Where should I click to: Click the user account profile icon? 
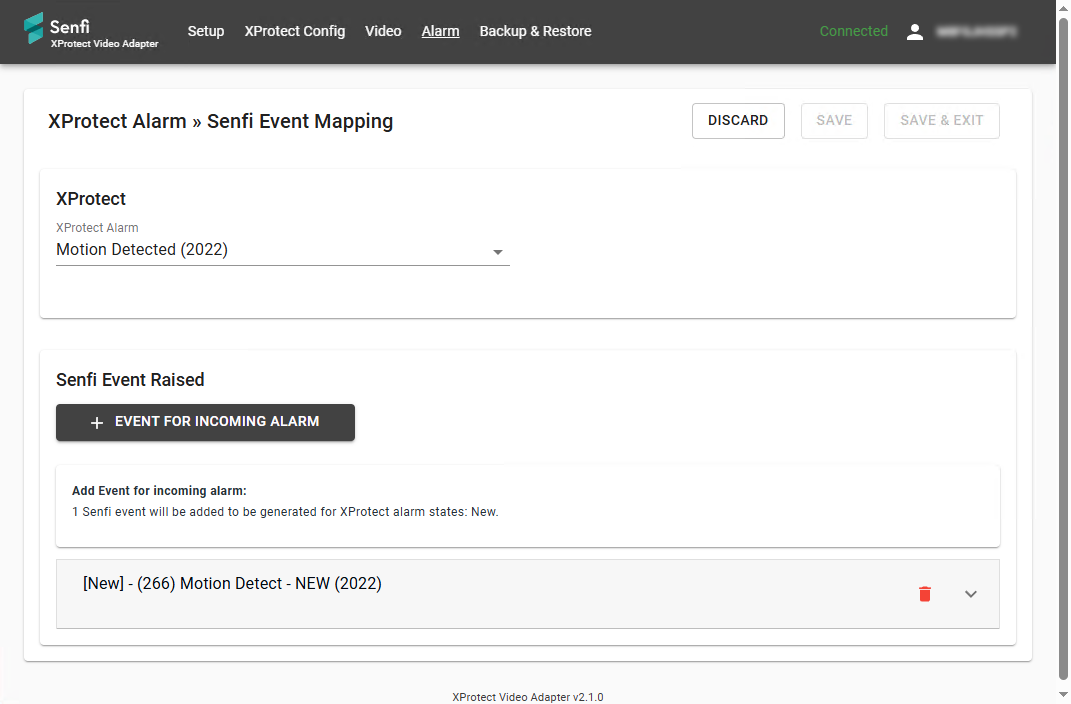[914, 32]
